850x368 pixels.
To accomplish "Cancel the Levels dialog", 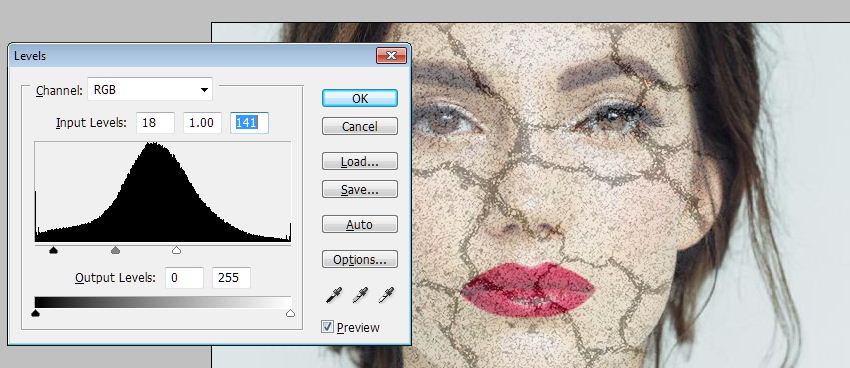I will pos(360,126).
